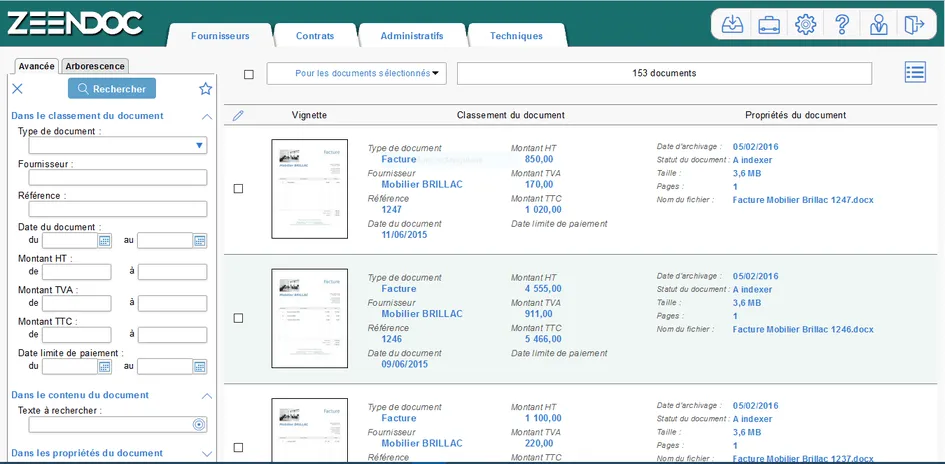The height and width of the screenshot is (464, 945).
Task: Tick checkbox for invoice reference 1246
Action: (x=238, y=318)
